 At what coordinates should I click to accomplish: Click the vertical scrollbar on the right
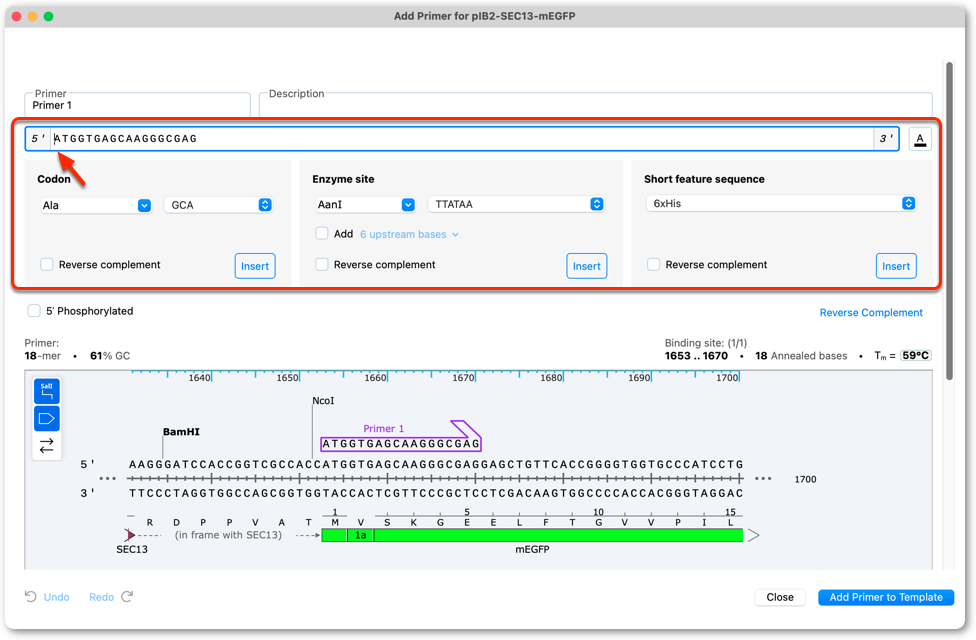point(949,221)
